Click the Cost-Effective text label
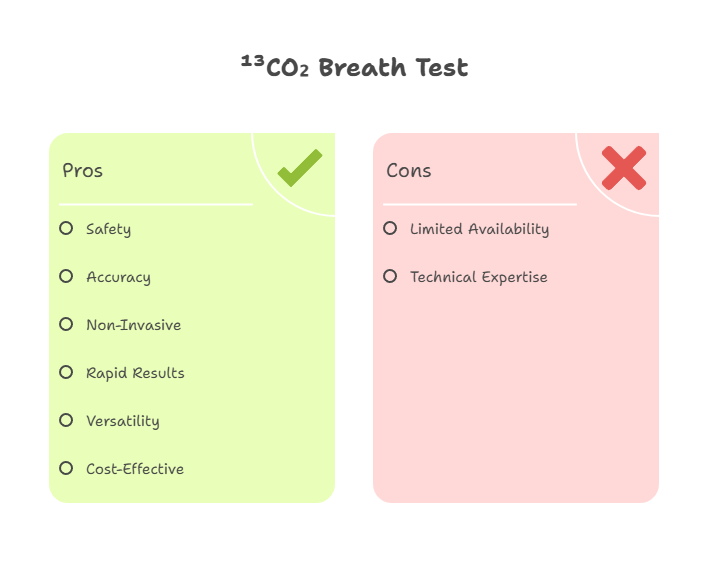708x576 pixels. tap(135, 469)
